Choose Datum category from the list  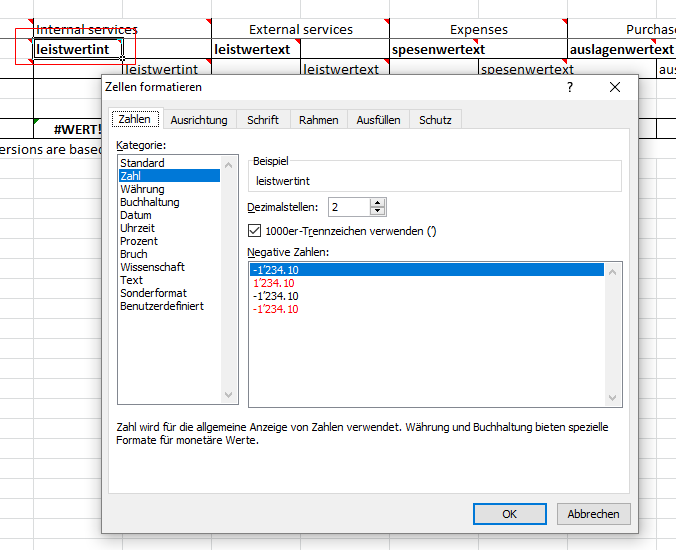136,215
